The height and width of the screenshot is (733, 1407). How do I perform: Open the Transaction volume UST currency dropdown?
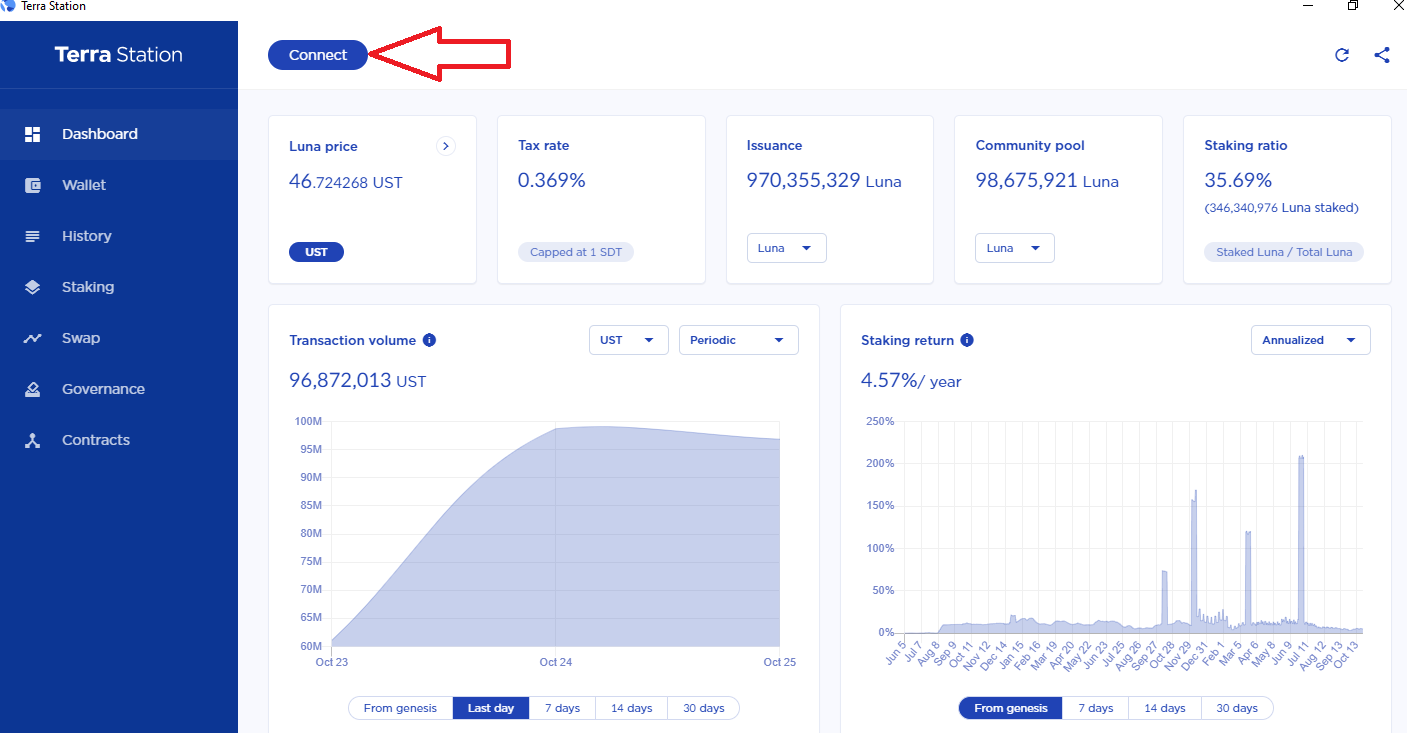click(629, 340)
